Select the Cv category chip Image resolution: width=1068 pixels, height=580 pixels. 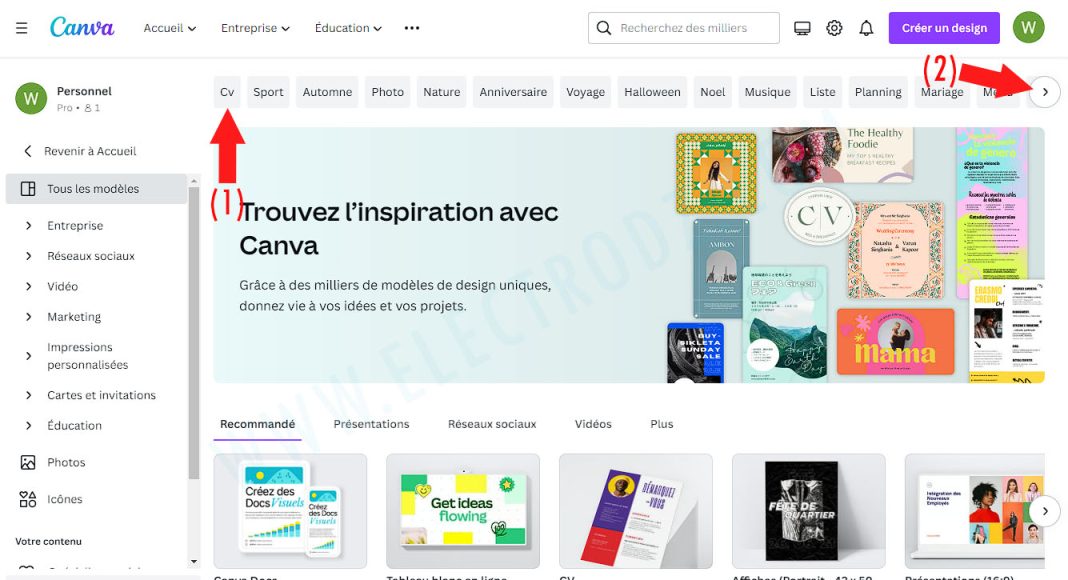(x=227, y=92)
